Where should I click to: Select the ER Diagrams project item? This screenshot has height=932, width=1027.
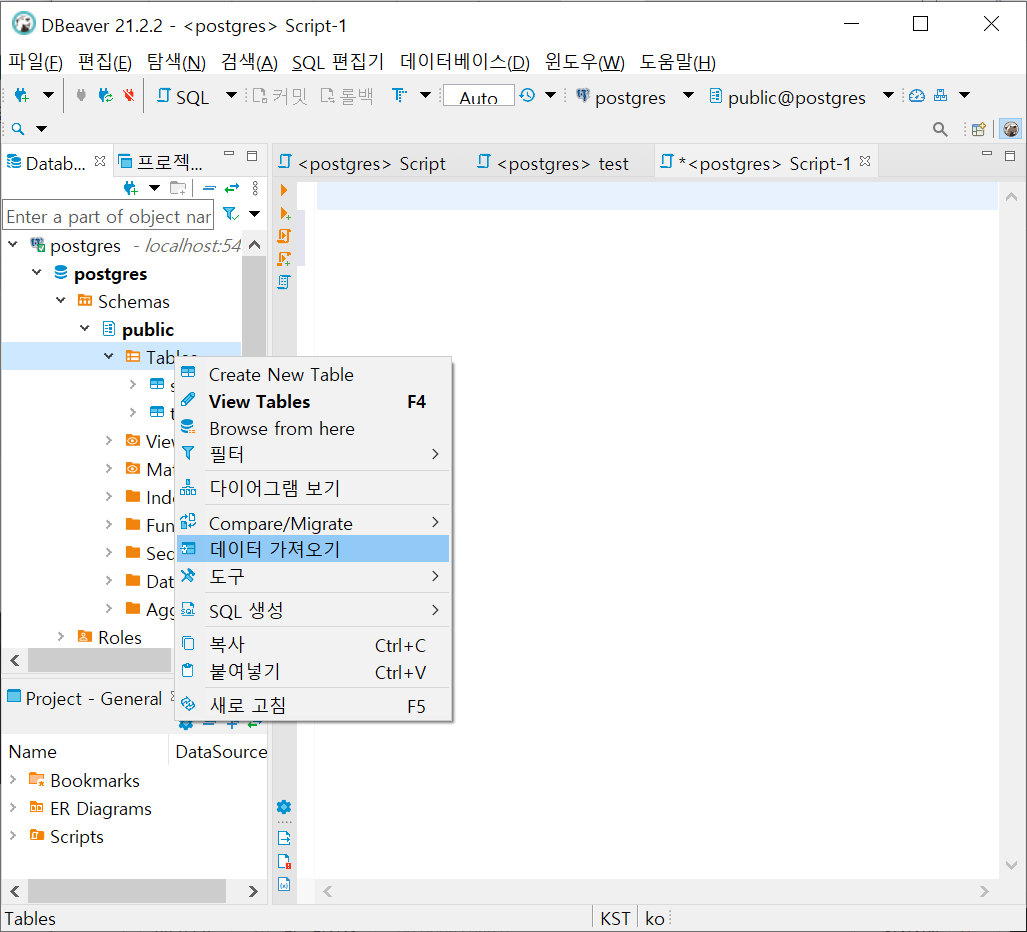[x=100, y=809]
